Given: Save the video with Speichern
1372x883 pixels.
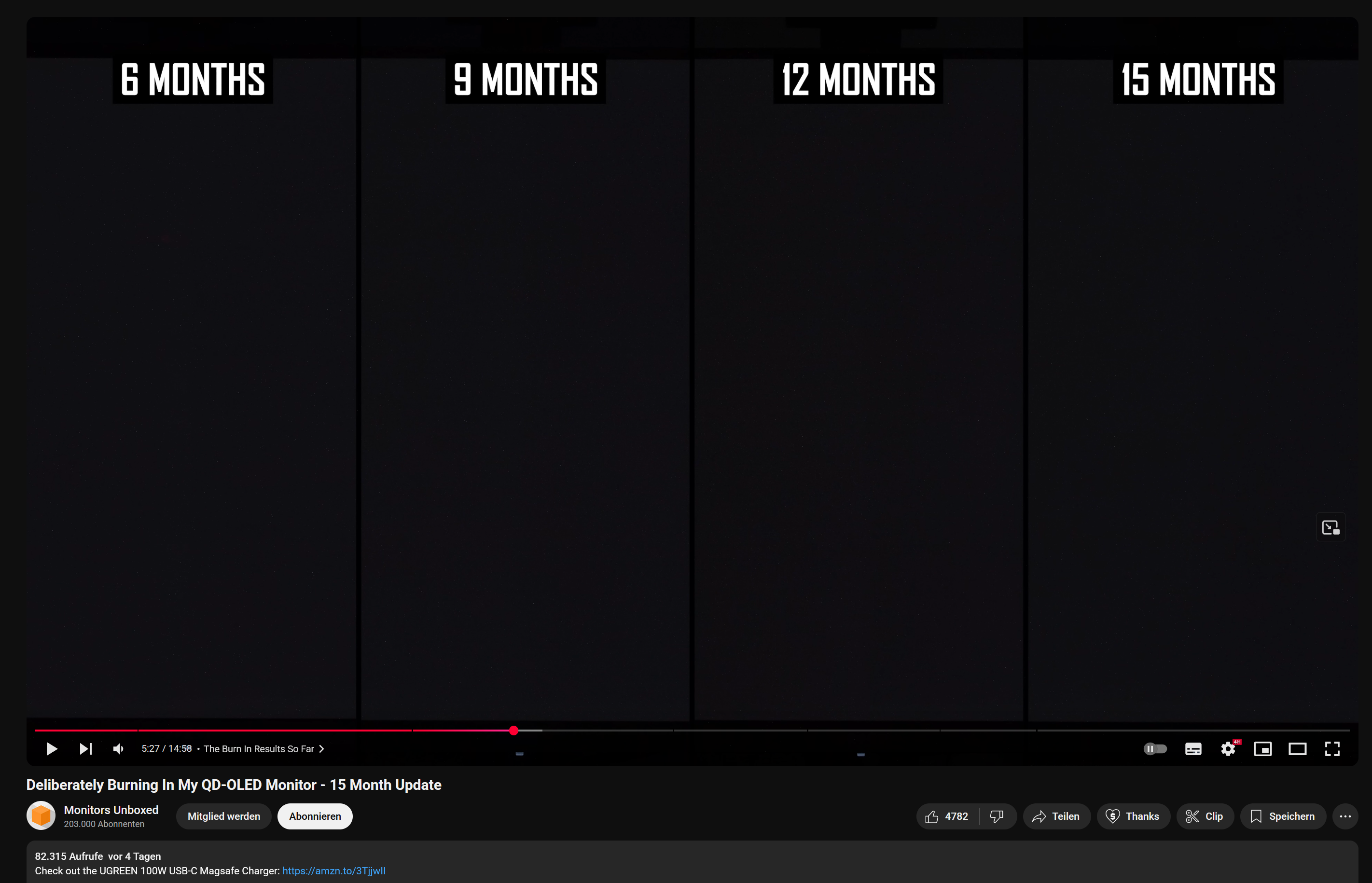Looking at the screenshot, I should 1282,816.
